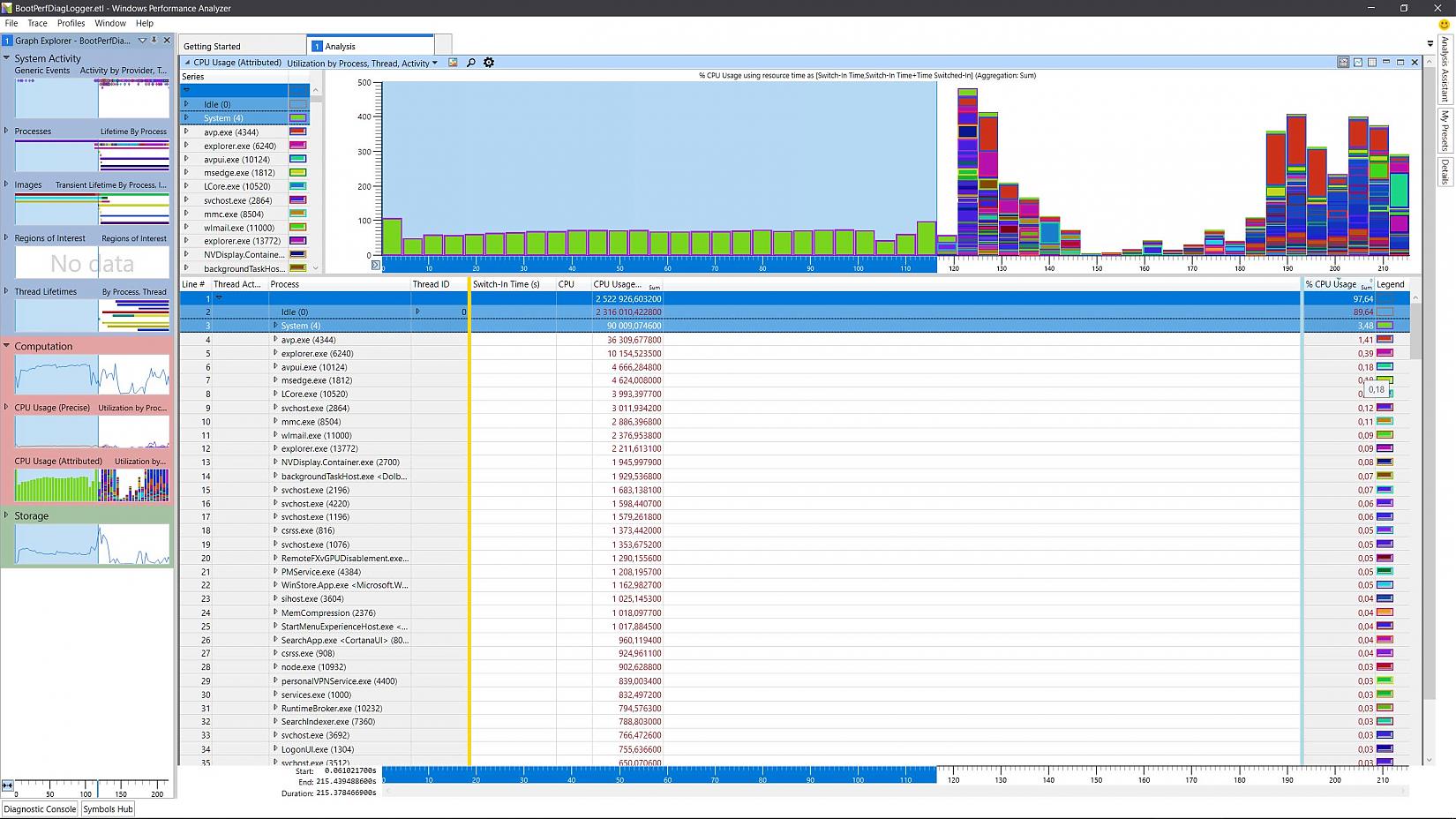Screen dimensions: 1456x819
Task: Switch to graph-only display mode
Action: click(x=1358, y=63)
